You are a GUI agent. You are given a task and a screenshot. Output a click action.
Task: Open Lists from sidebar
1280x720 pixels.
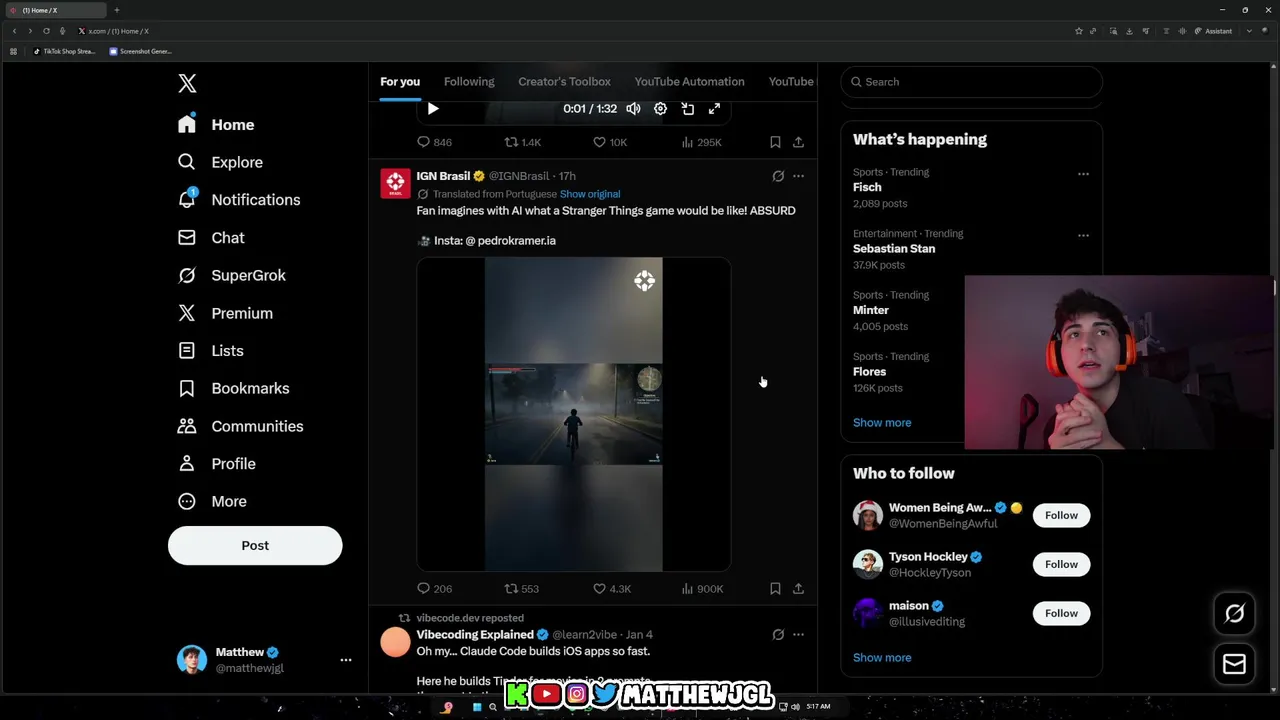click(210, 351)
